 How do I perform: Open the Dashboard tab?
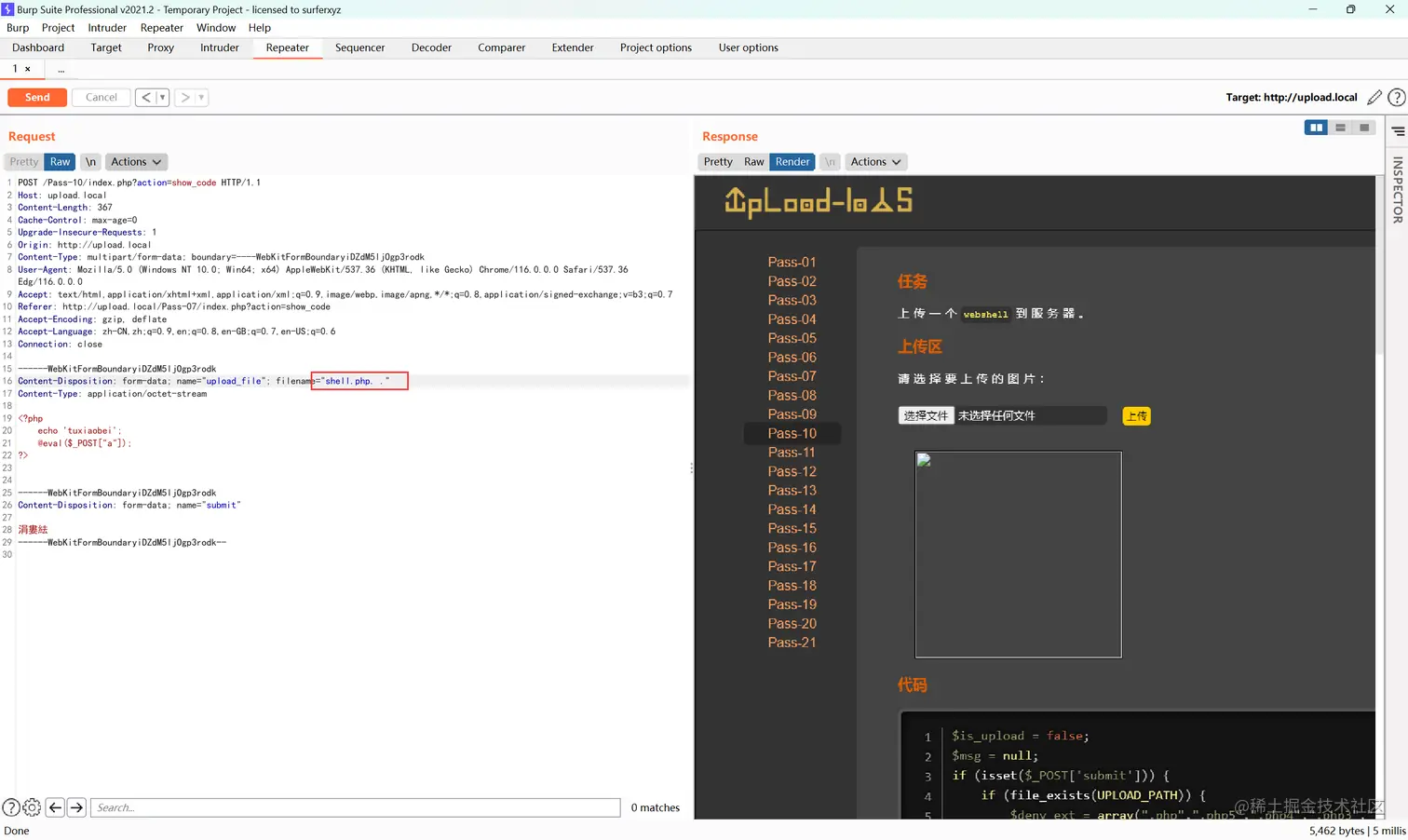click(x=38, y=47)
